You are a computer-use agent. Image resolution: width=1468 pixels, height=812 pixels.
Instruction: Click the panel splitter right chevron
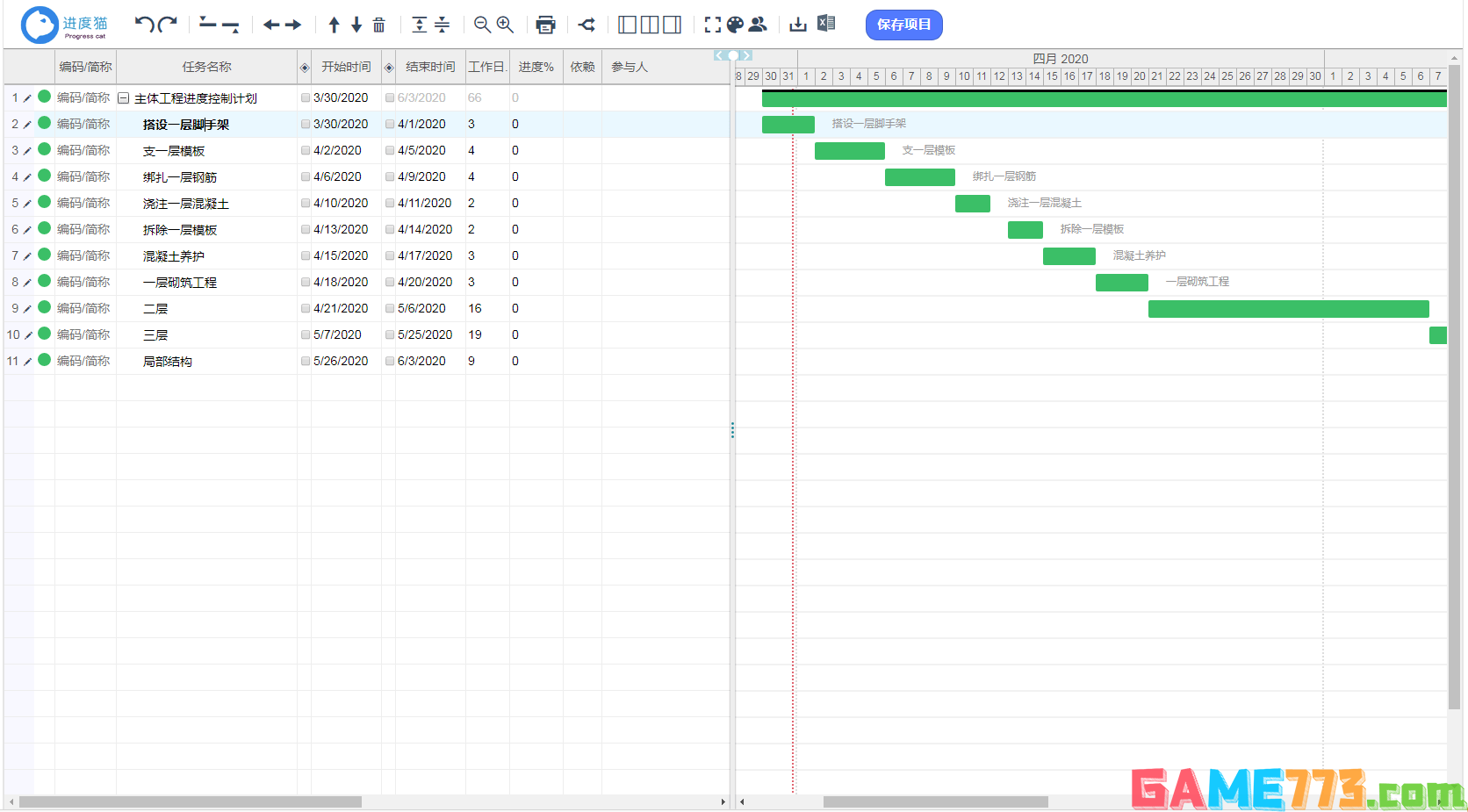747,55
